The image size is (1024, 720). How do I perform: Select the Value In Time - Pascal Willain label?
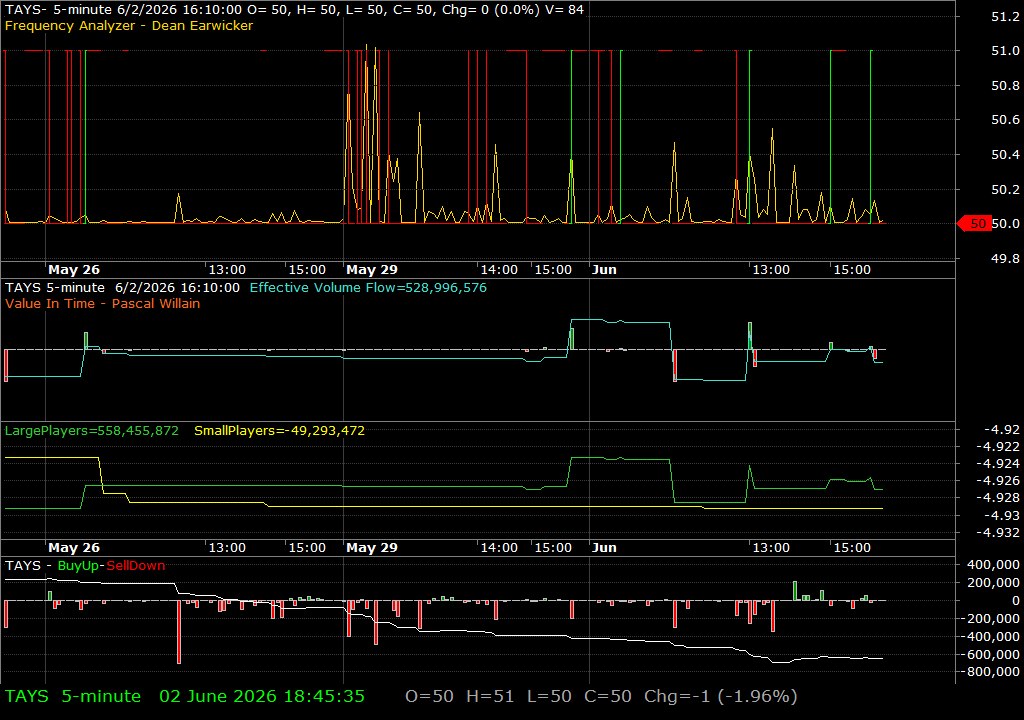(x=103, y=304)
